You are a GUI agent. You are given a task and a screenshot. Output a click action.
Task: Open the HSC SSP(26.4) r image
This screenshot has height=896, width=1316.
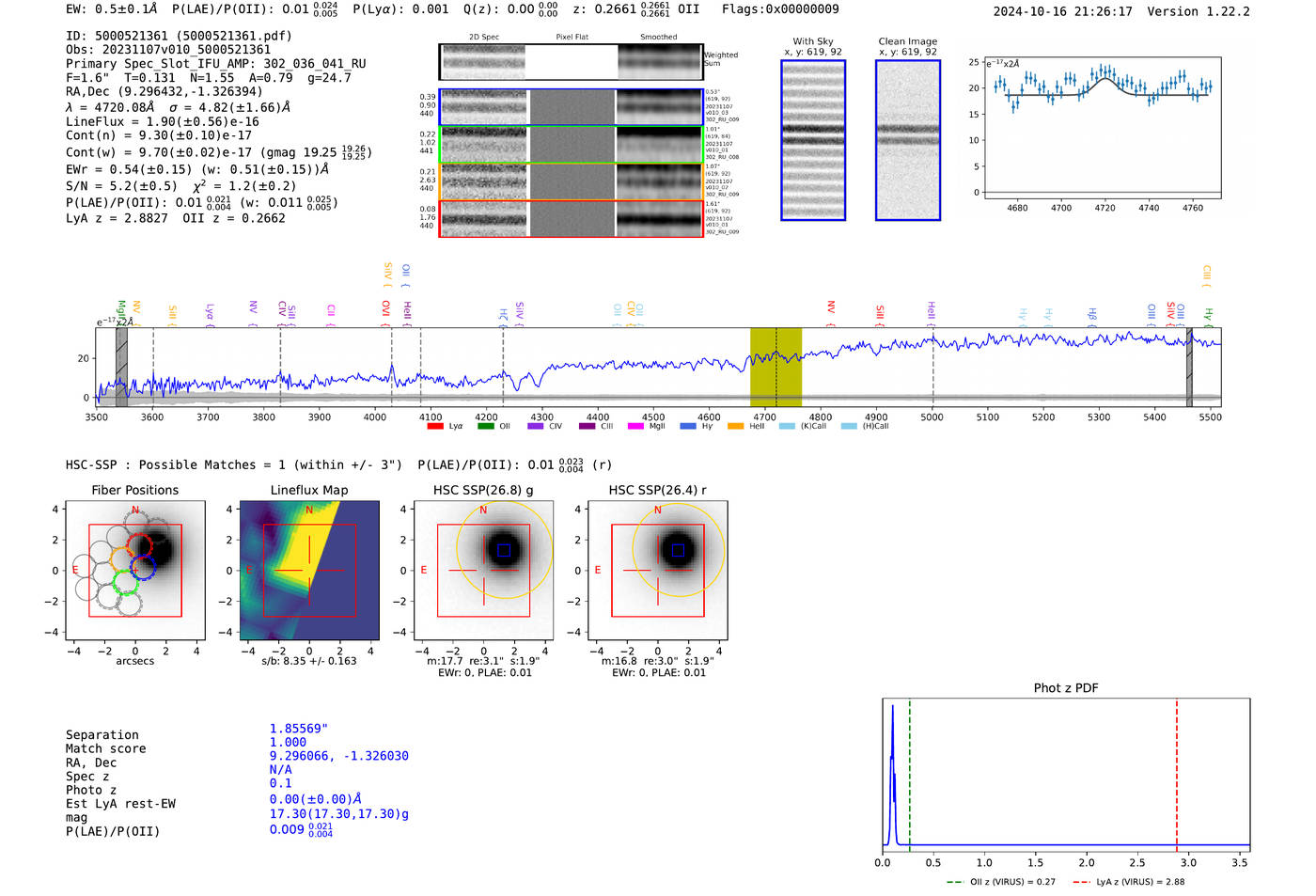pyautogui.click(x=658, y=571)
